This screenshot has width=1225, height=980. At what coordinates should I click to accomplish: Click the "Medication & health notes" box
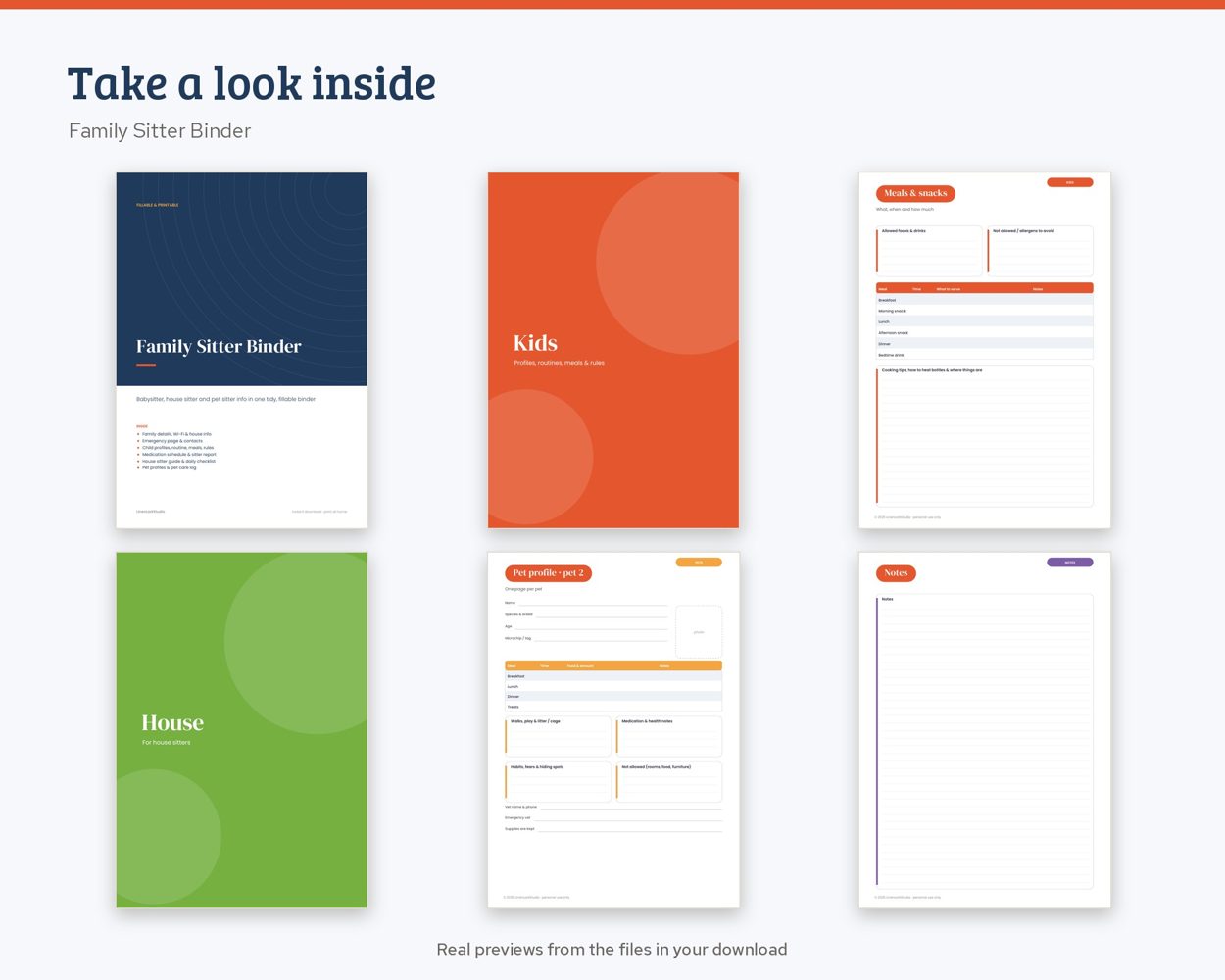click(669, 736)
